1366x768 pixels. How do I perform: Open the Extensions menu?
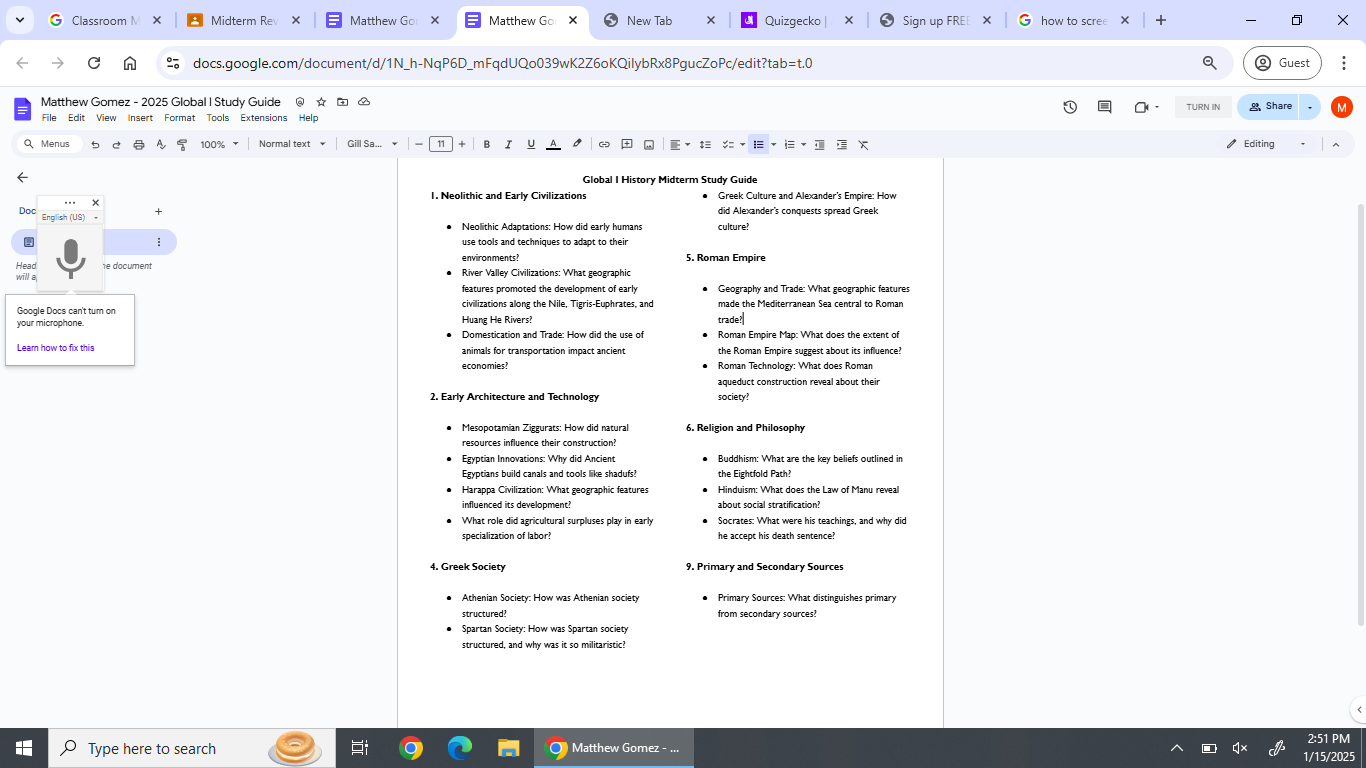264,118
